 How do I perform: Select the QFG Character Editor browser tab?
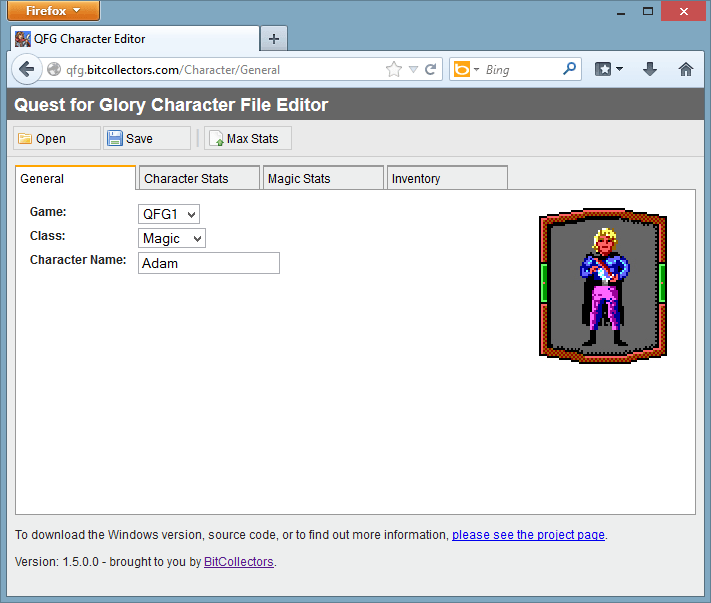pos(134,39)
